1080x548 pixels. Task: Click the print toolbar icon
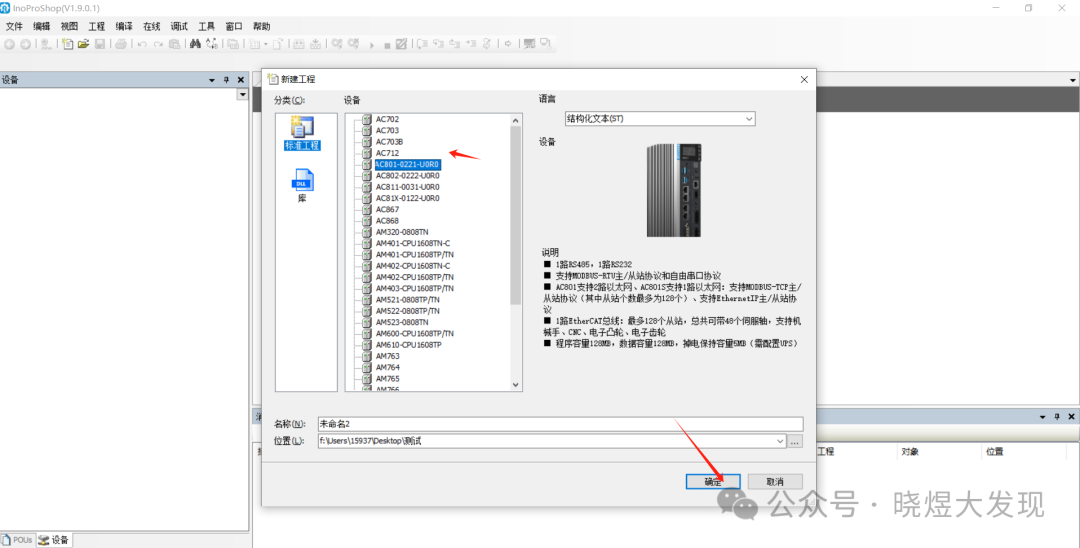[121, 44]
